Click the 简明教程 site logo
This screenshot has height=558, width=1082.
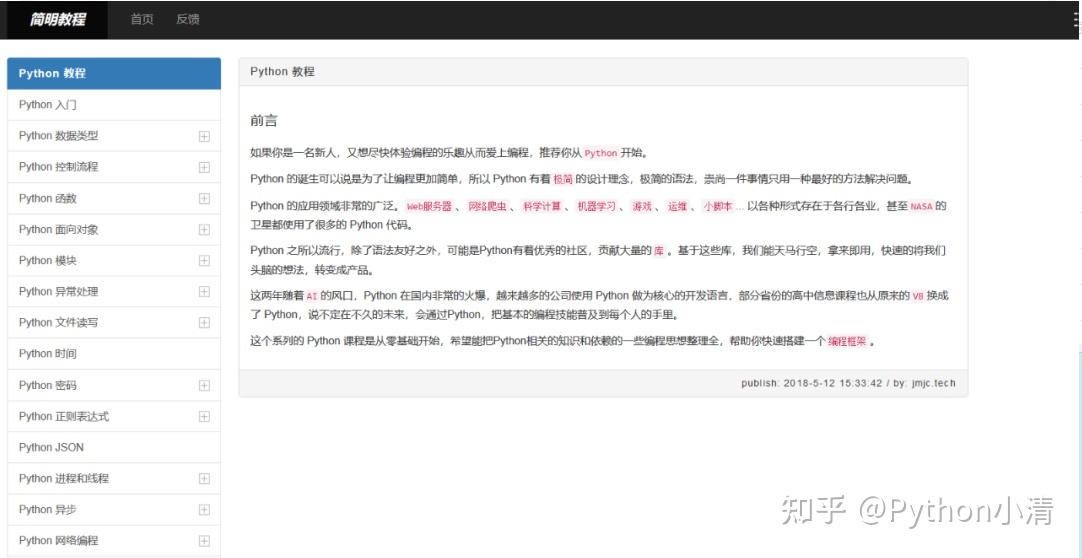click(x=57, y=19)
